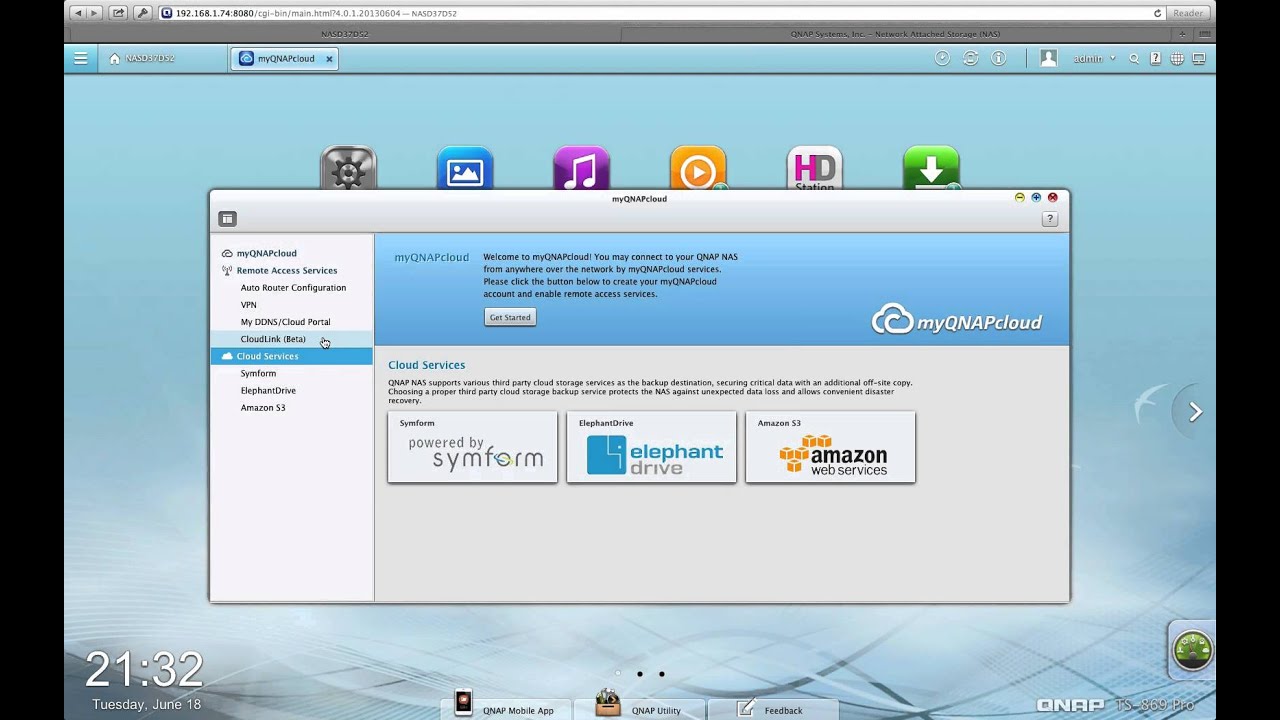Click the Safari key toolbar button
1280x720 pixels.
point(142,13)
